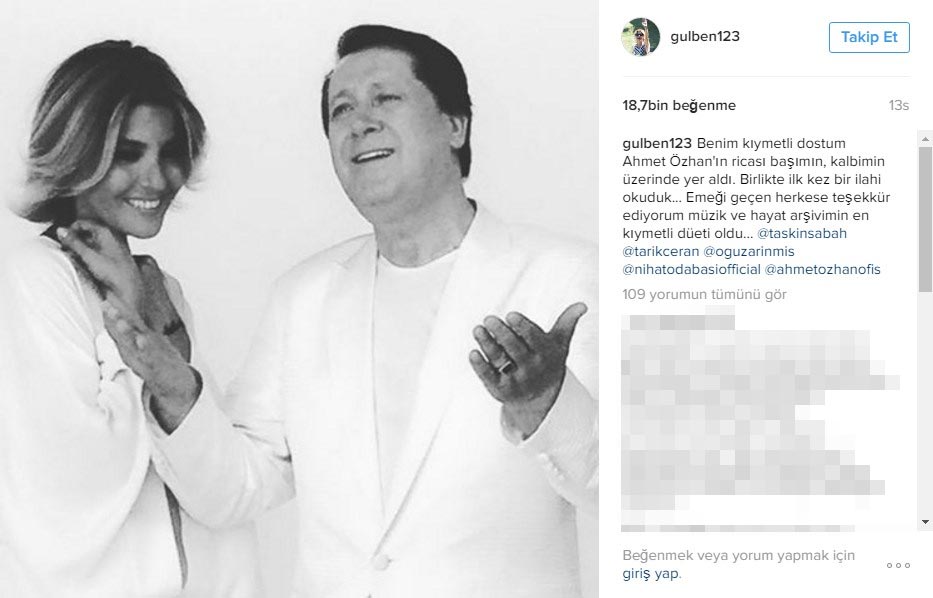The height and width of the screenshot is (598, 933).
Task: Click the scrollbar down arrow
Action: 925,522
